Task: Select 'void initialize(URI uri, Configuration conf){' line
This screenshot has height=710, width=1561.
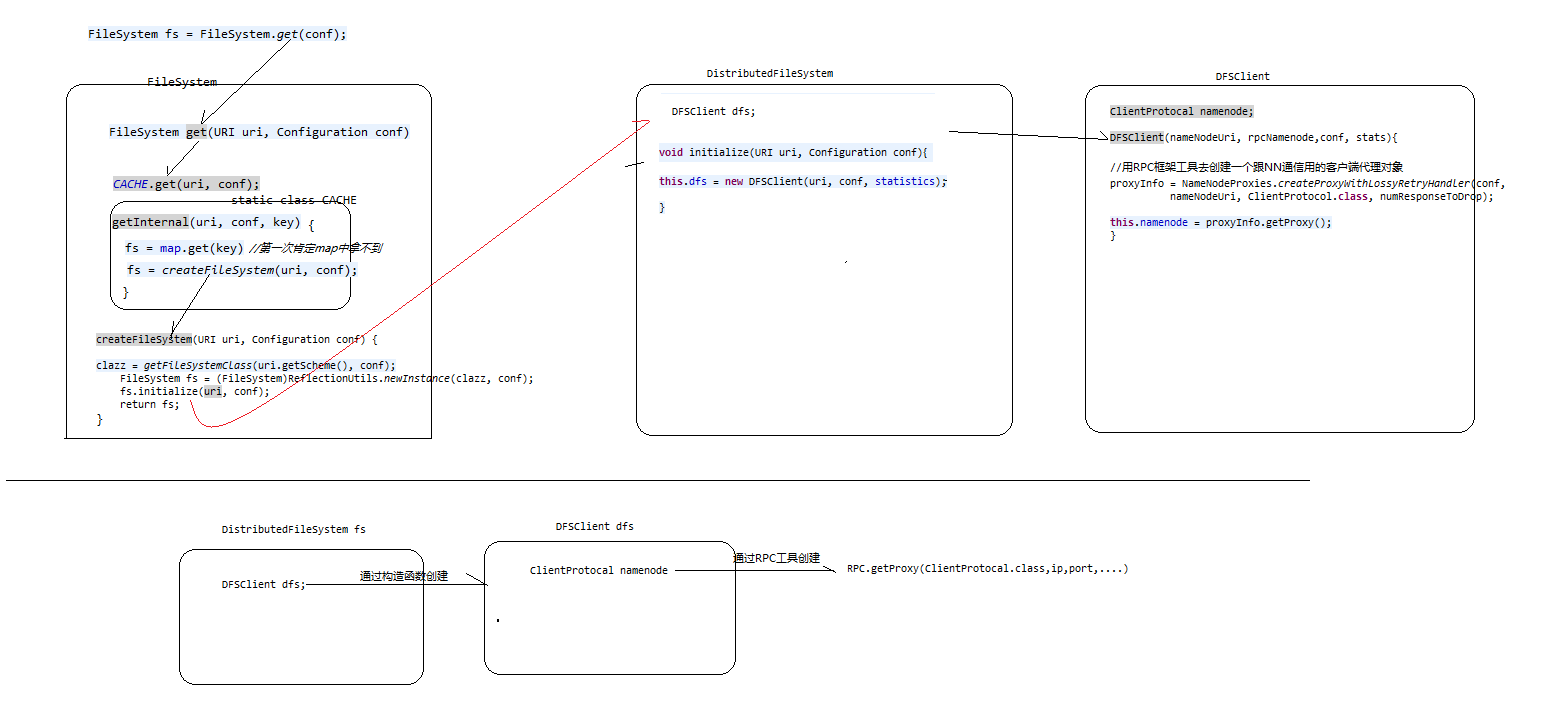Action: pyautogui.click(x=794, y=153)
